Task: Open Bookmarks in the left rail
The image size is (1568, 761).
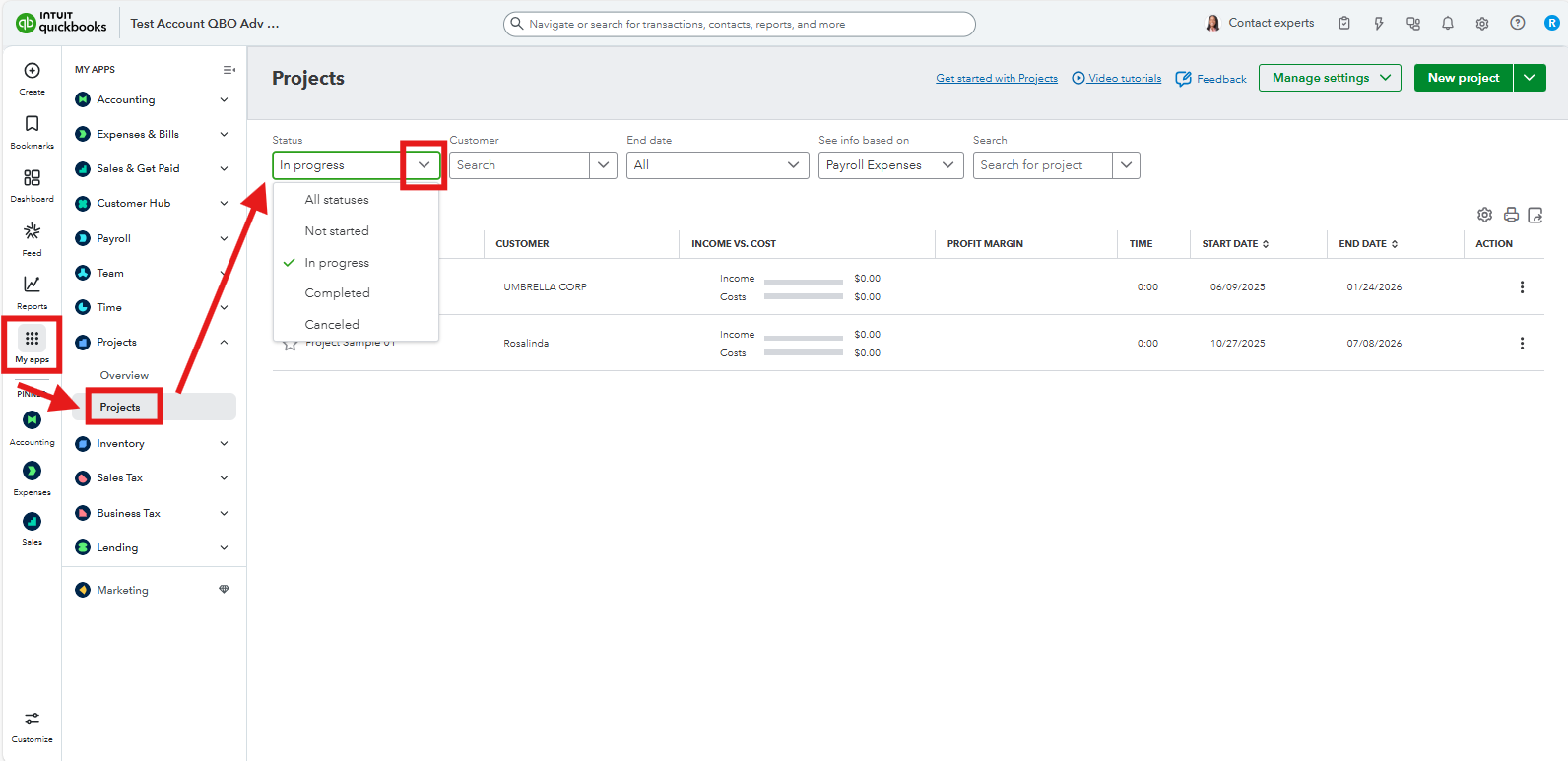Action: pyautogui.click(x=32, y=124)
